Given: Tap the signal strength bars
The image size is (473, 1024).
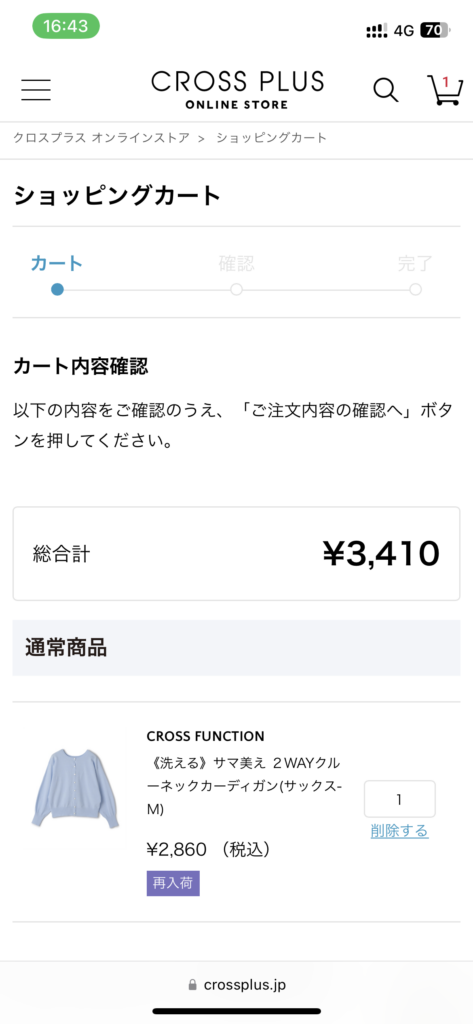Looking at the screenshot, I should (x=377, y=30).
